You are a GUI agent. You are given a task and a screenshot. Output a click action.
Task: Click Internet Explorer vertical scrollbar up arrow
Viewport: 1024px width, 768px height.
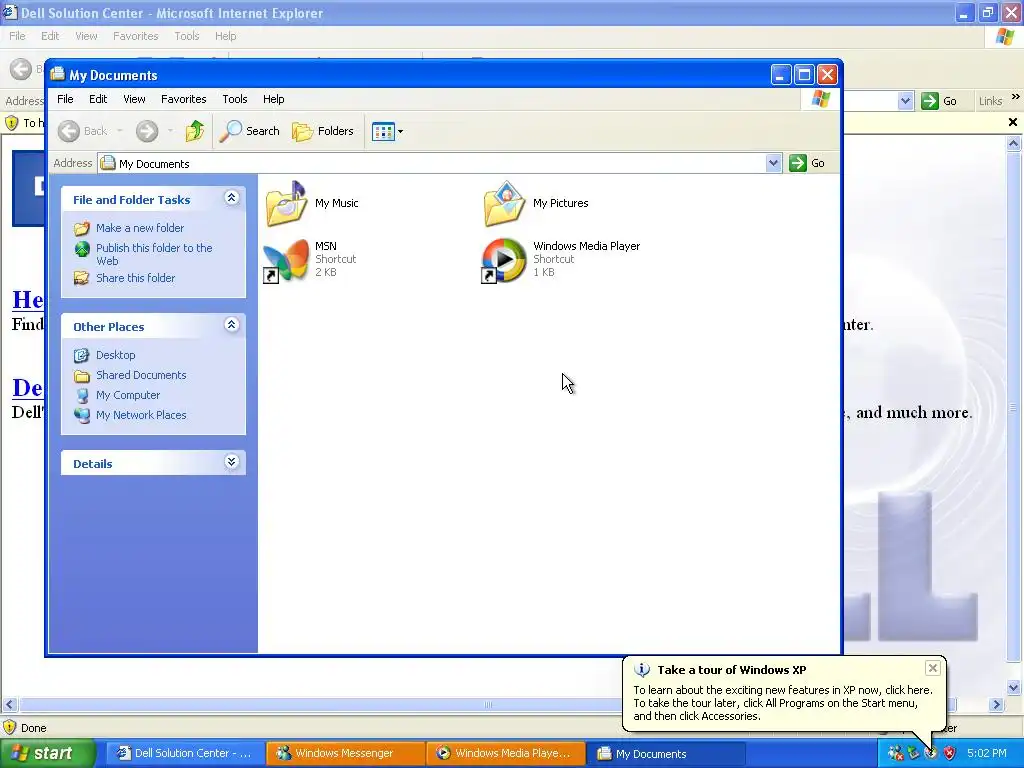[1014, 144]
